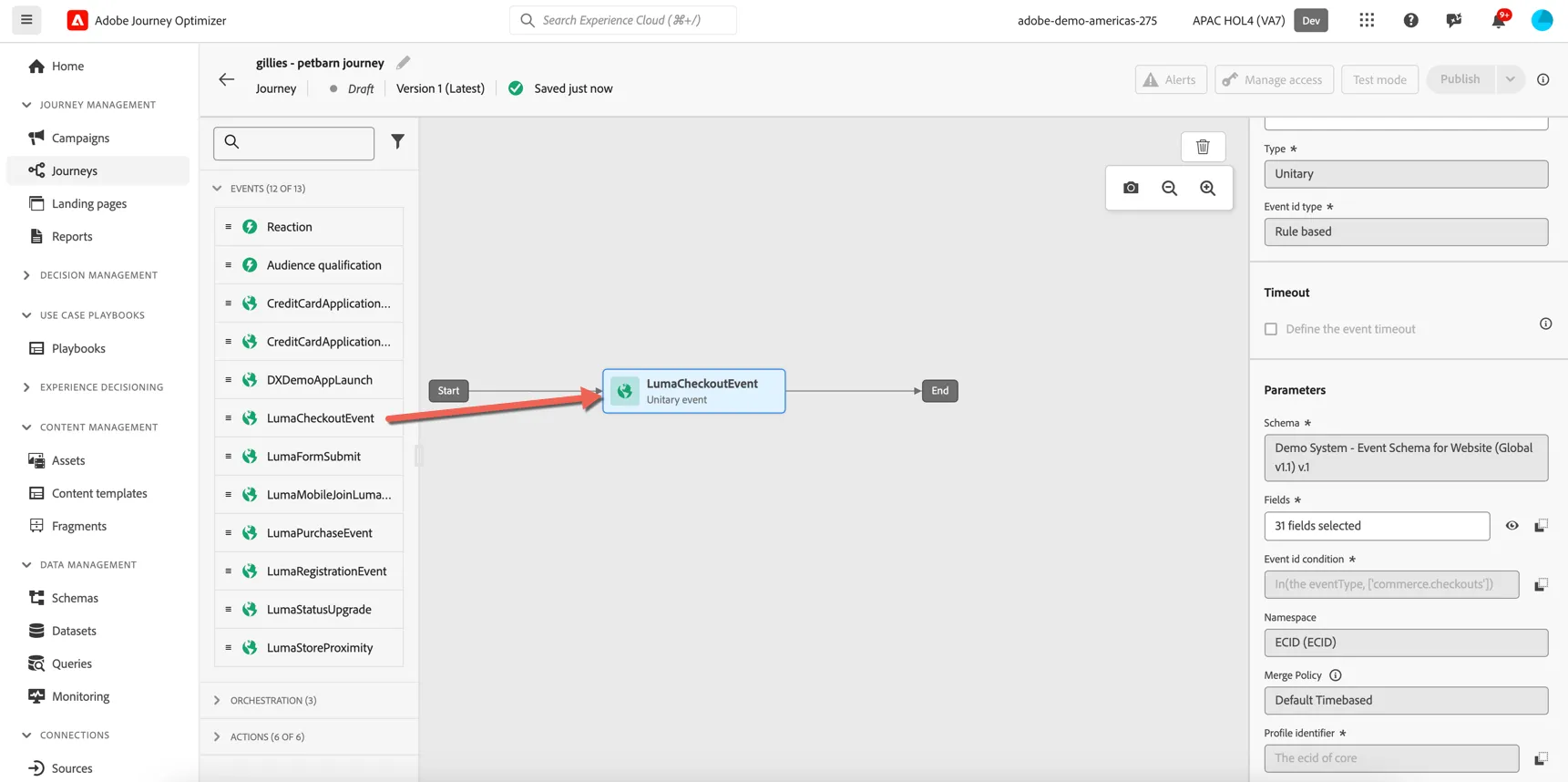
Task: Take a canvas screenshot with camera icon
Action: click(x=1131, y=188)
